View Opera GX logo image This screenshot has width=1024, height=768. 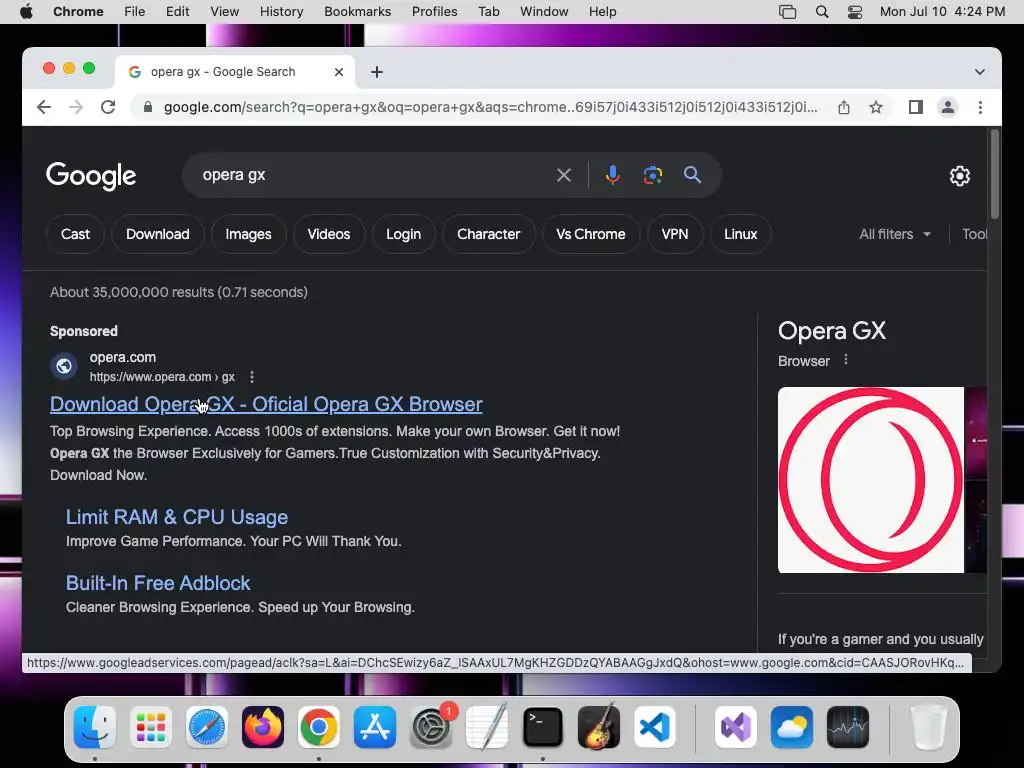(x=871, y=480)
